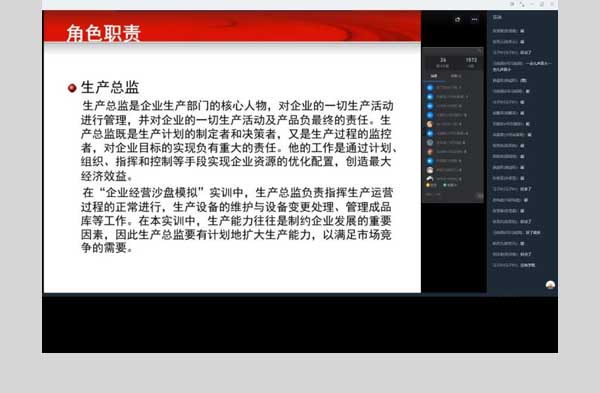Click the red bullet beside 生产总监
The height and width of the screenshot is (393, 600).
coord(72,88)
